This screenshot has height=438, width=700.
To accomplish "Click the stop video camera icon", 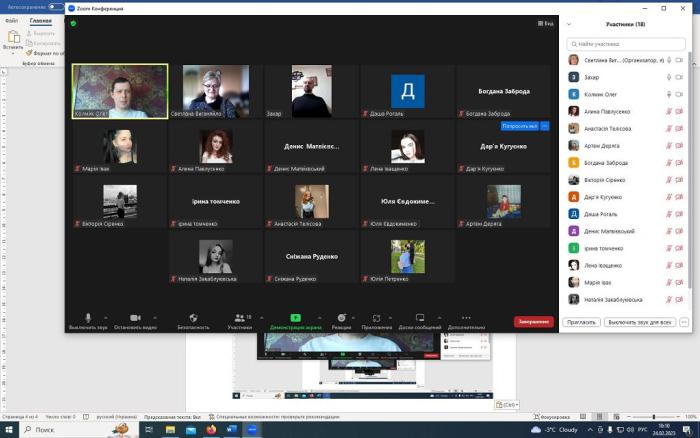I will tap(135, 318).
